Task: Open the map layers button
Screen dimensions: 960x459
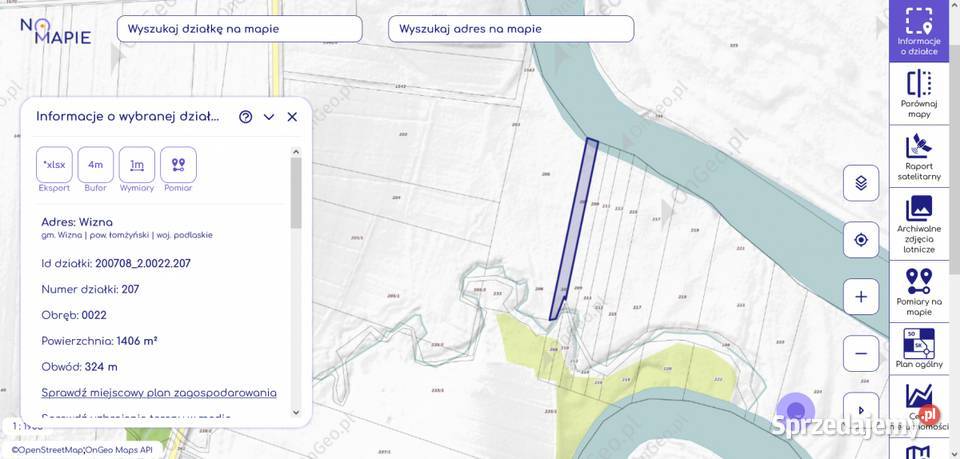Action: point(861,183)
